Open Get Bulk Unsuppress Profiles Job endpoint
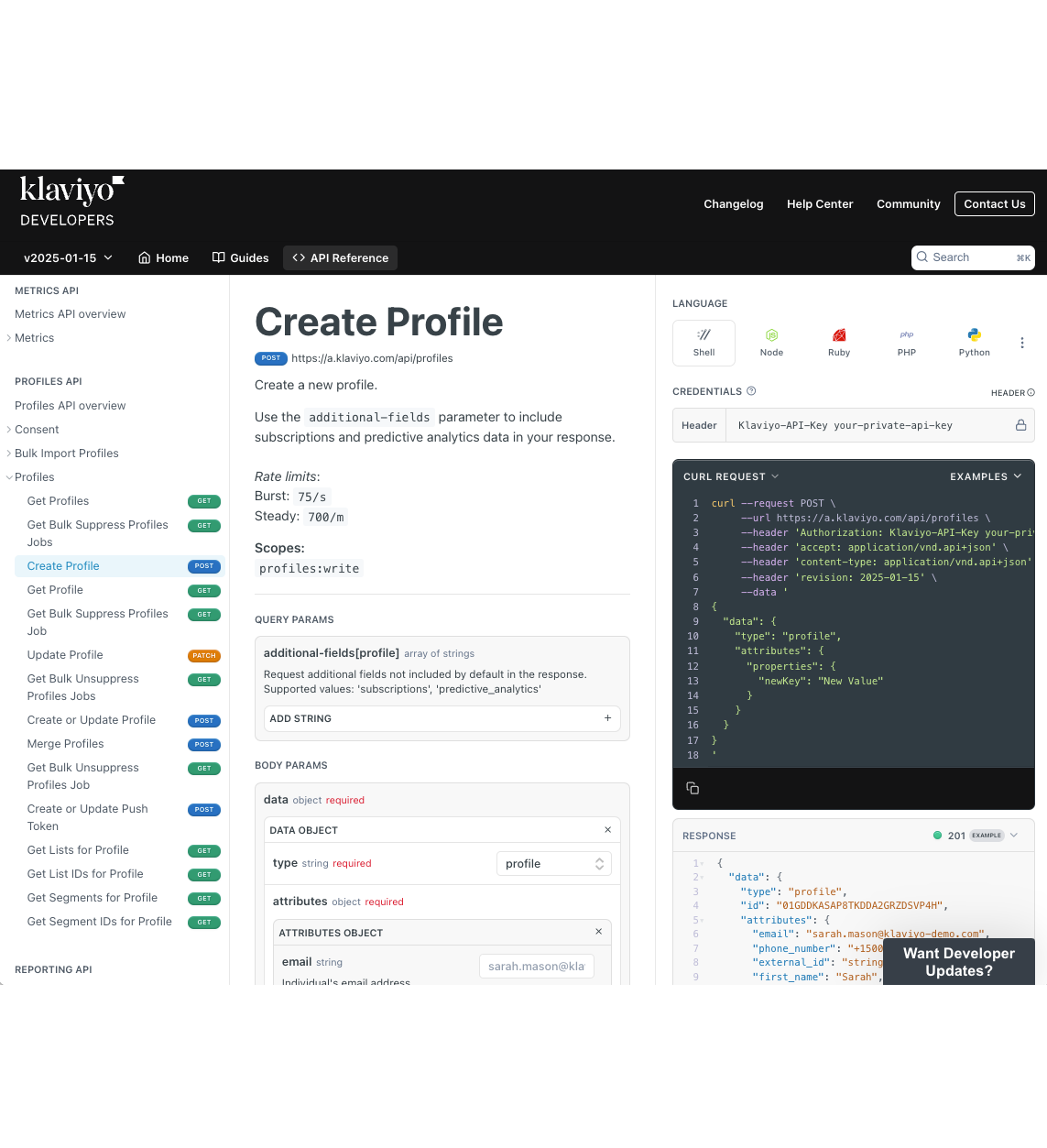This screenshot has height=1148, width=1047. [120, 776]
